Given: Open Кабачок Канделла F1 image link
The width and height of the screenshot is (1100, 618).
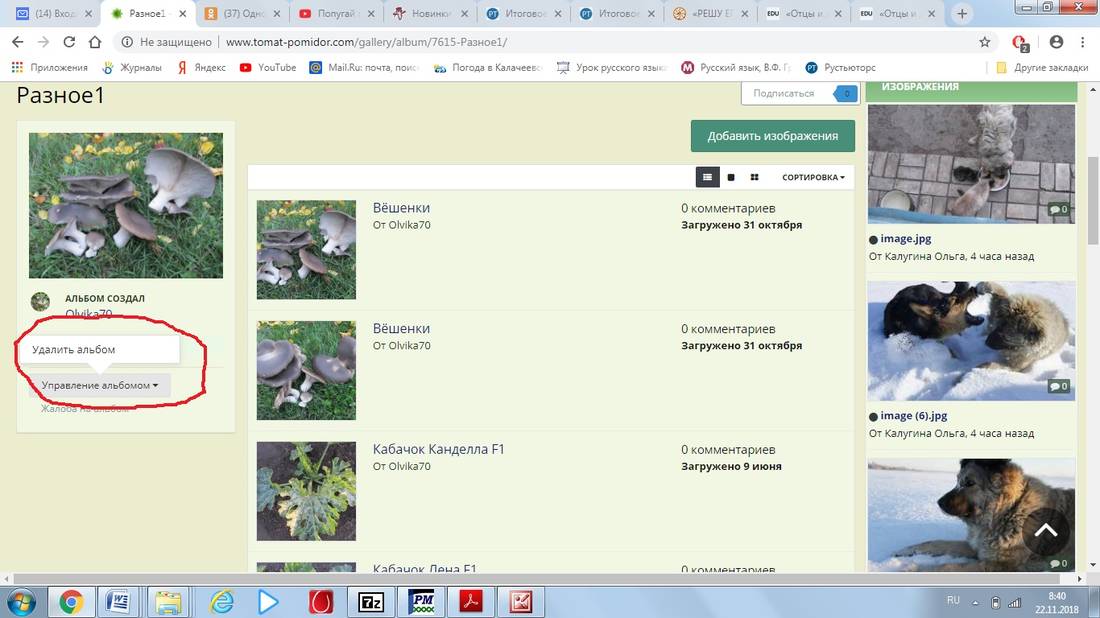Looking at the screenshot, I should click(438, 450).
